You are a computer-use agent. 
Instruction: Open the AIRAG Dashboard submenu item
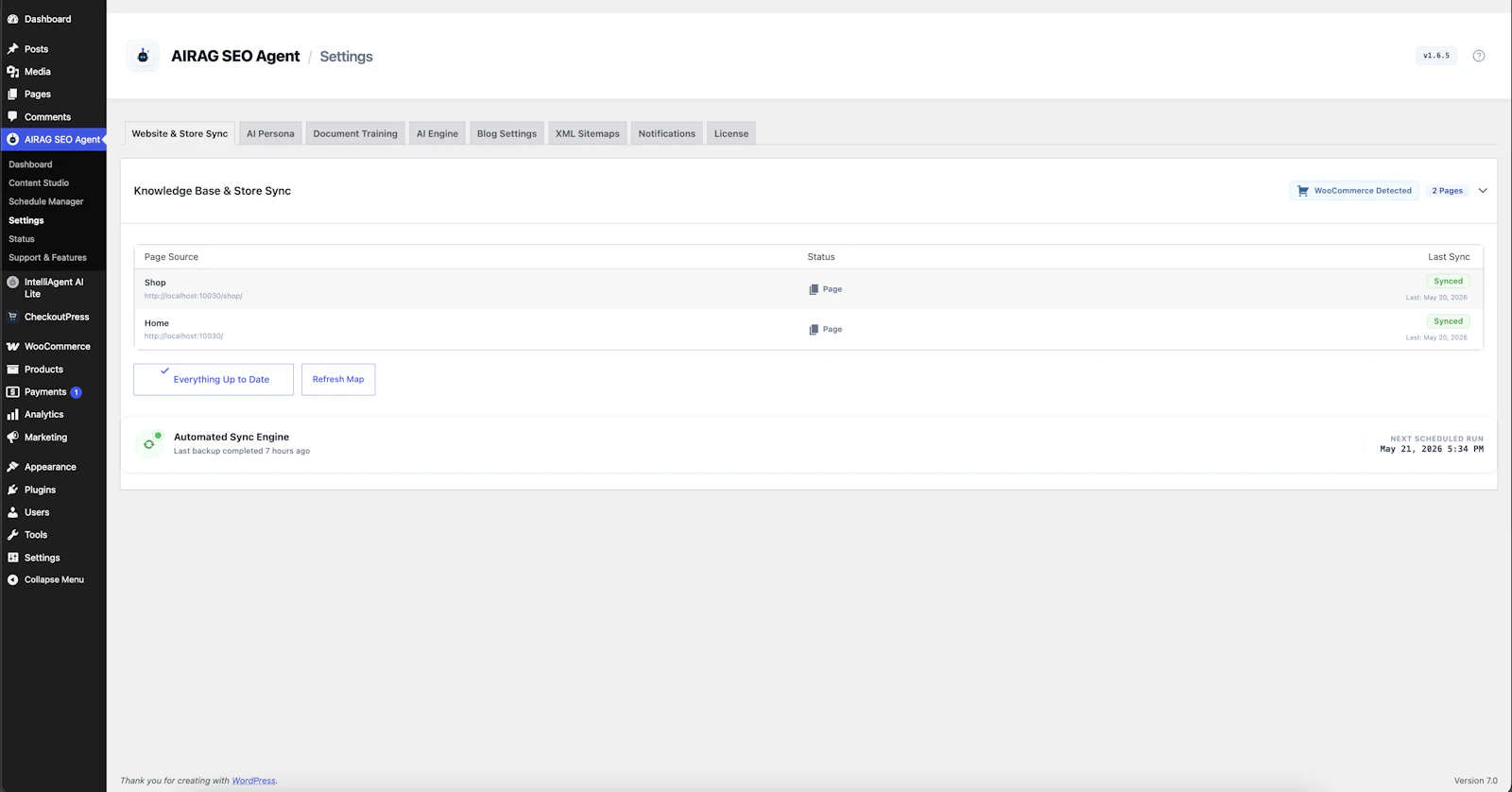coord(30,164)
